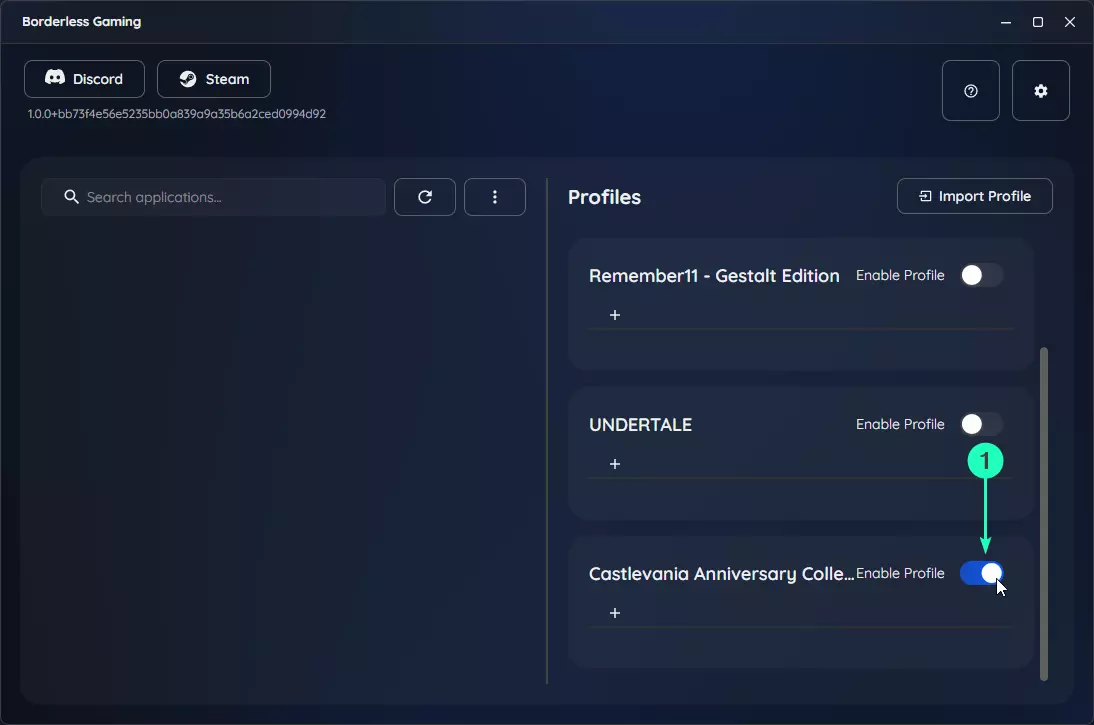The width and height of the screenshot is (1094, 725).
Task: Focus the Search applications field
Action: (x=213, y=197)
